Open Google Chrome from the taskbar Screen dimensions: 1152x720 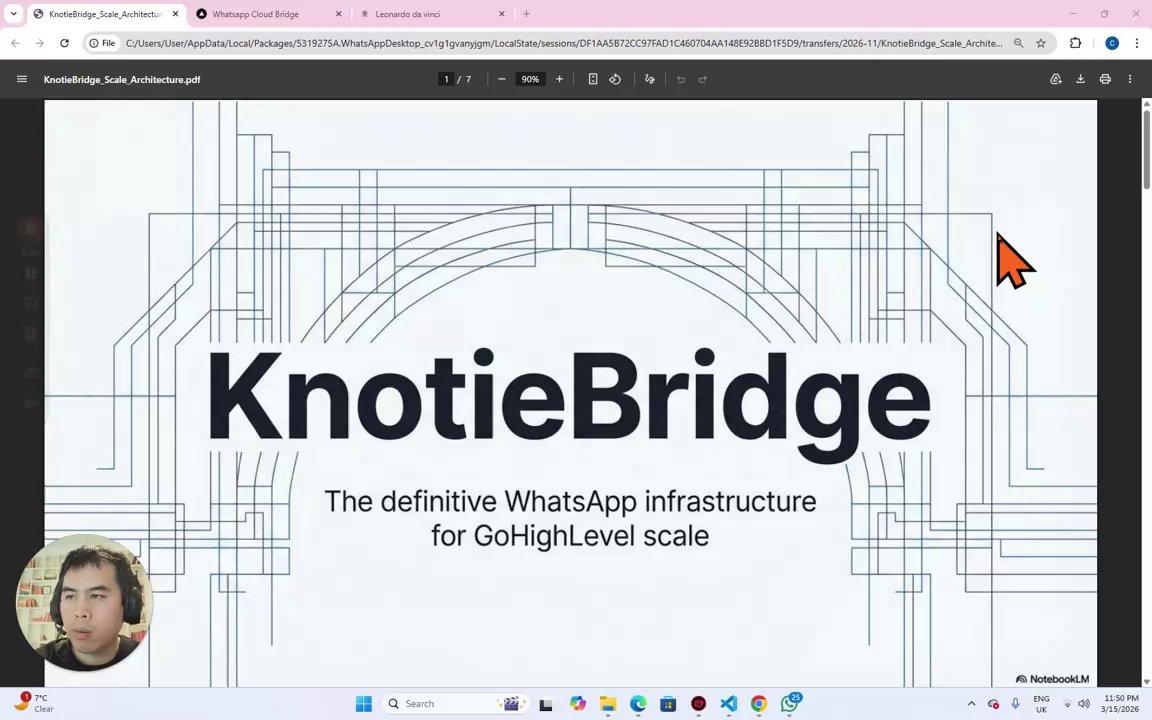(x=759, y=704)
